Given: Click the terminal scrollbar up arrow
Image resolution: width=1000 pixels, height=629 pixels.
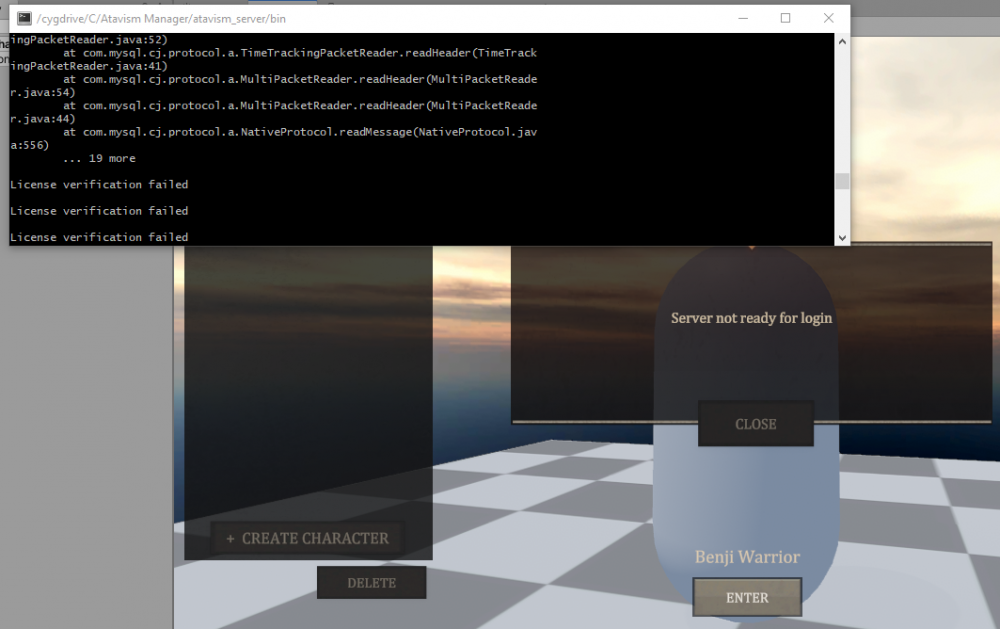Looking at the screenshot, I should point(842,41).
